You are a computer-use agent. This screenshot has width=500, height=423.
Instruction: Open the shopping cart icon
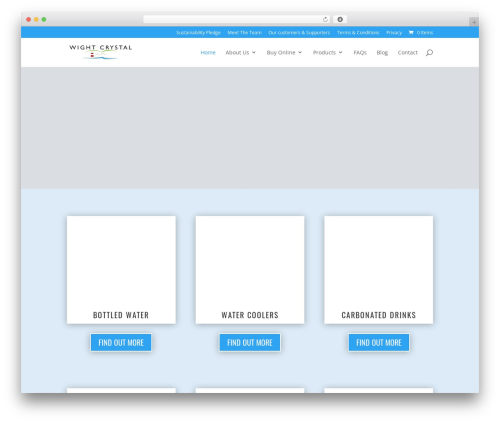coord(411,32)
